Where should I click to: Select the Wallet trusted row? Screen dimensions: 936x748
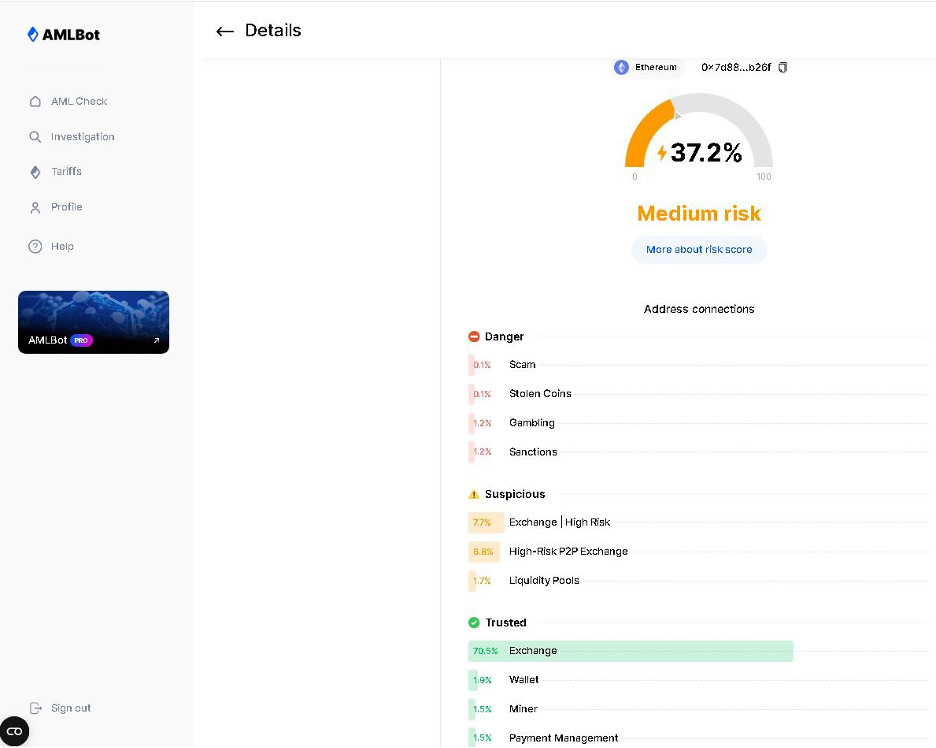pyautogui.click(x=698, y=680)
